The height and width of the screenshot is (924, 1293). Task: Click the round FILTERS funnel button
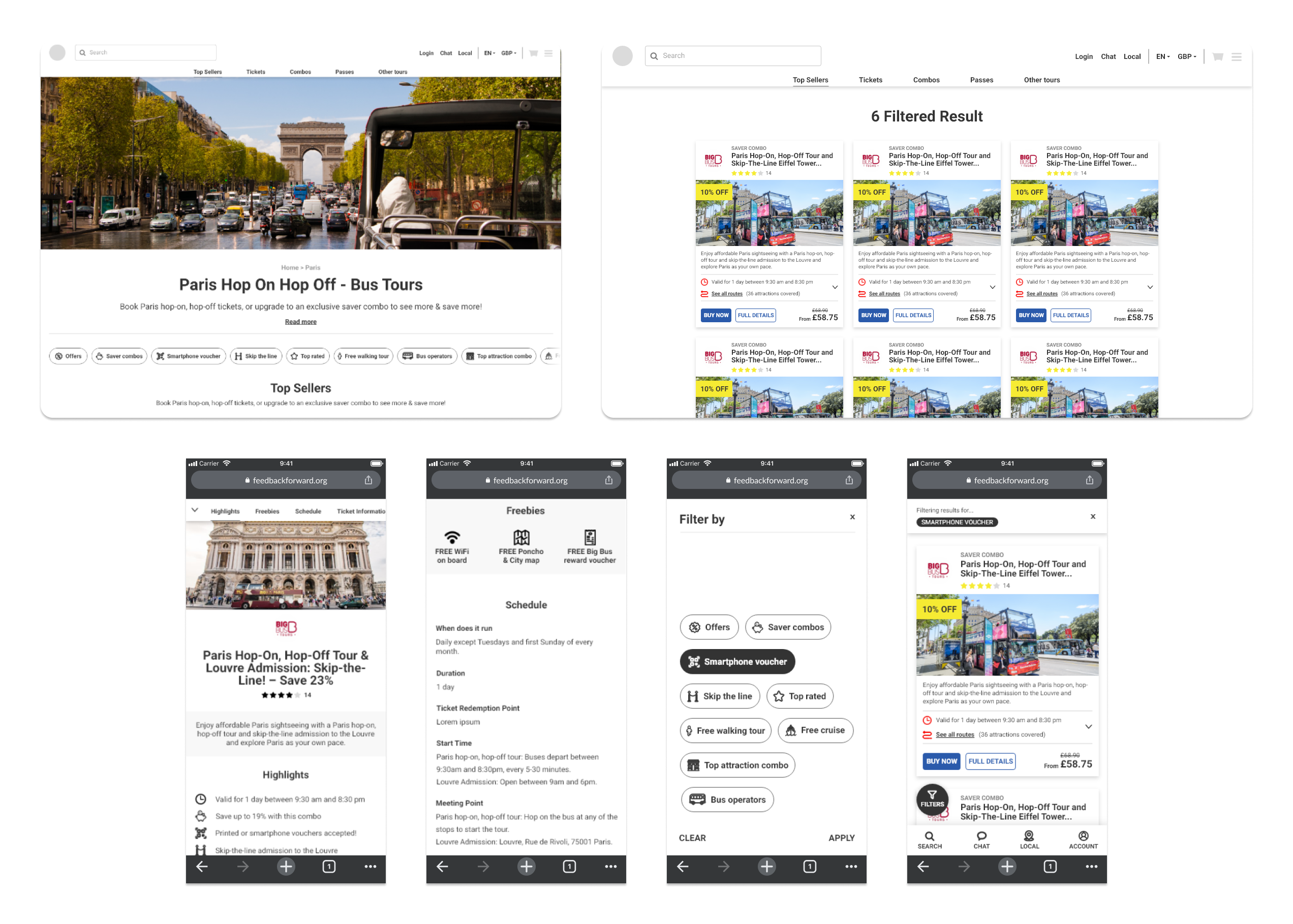(931, 798)
